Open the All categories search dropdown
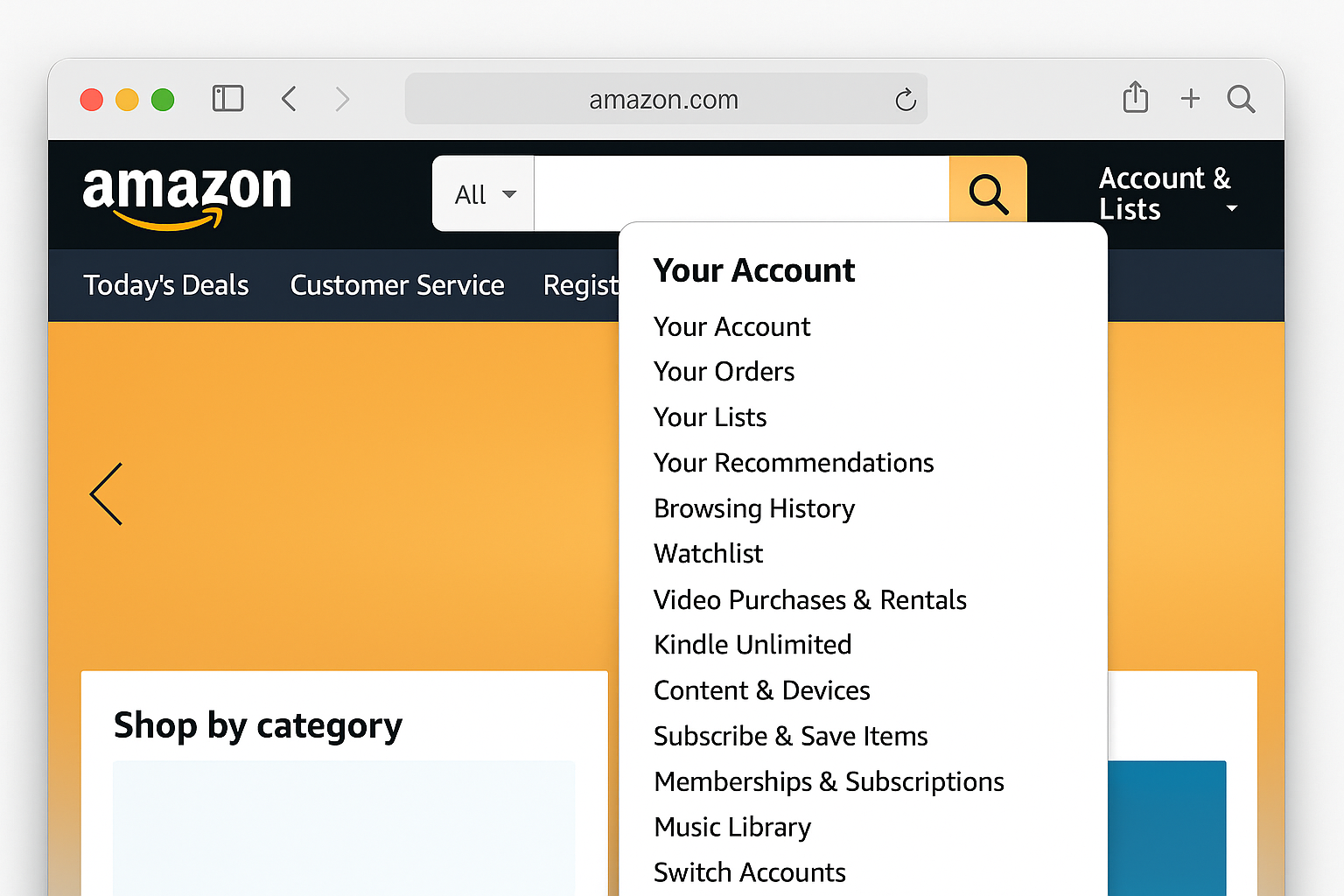The width and height of the screenshot is (1344, 896). (482, 193)
